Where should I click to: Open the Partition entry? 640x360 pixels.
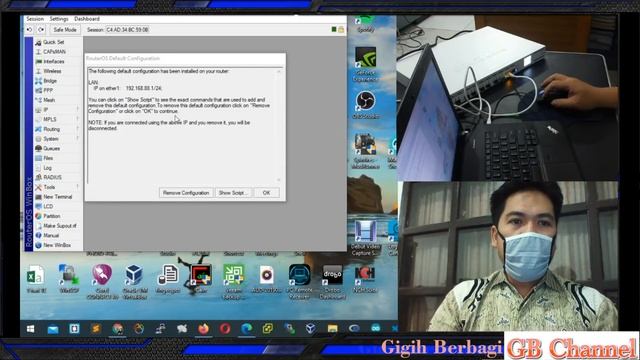52,216
